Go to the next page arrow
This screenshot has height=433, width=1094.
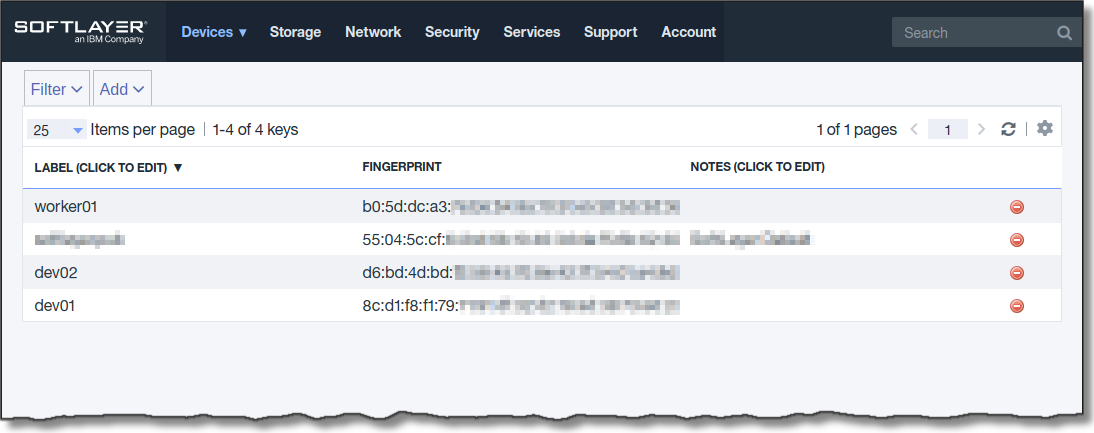(981, 129)
